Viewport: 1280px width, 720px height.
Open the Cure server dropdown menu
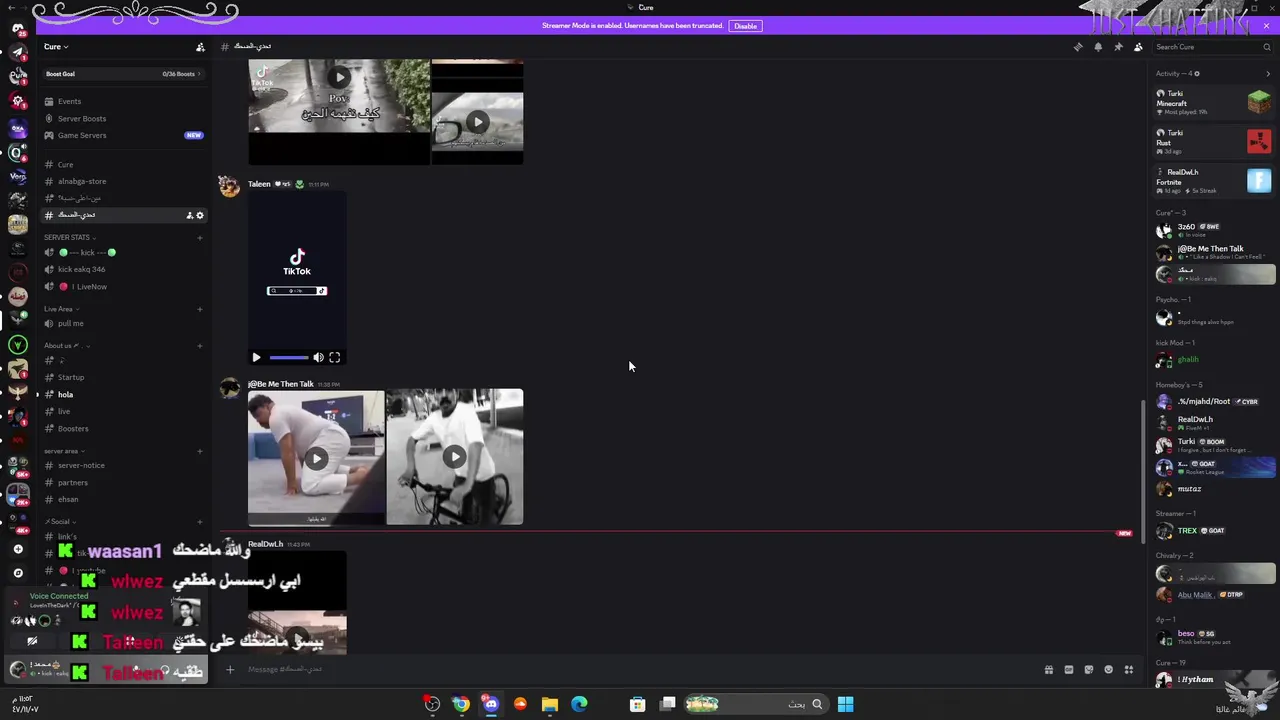click(x=56, y=47)
